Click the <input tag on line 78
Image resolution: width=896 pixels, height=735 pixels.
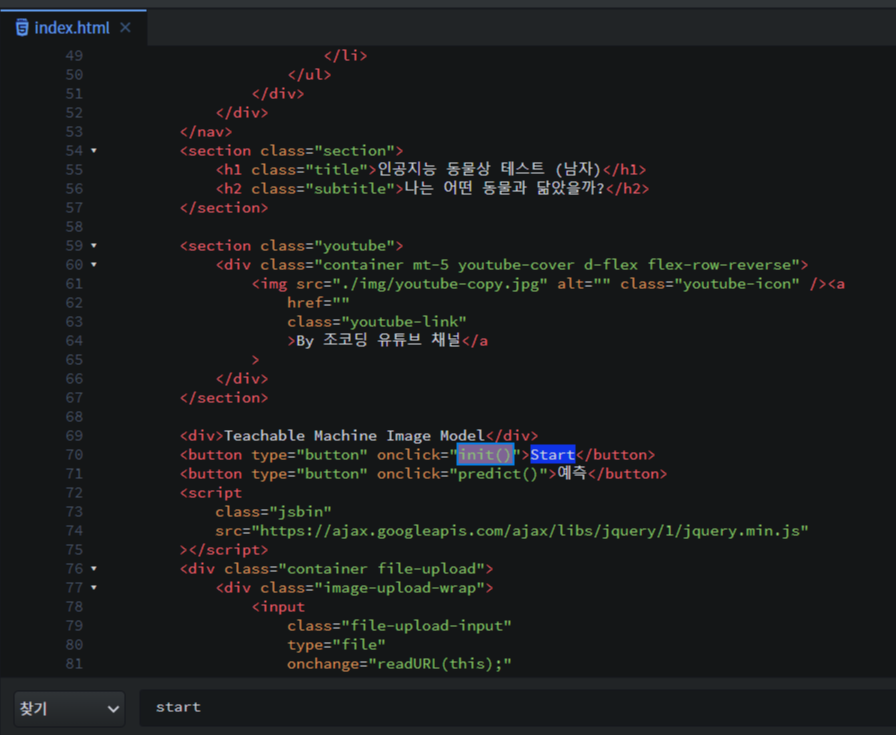click(278, 607)
